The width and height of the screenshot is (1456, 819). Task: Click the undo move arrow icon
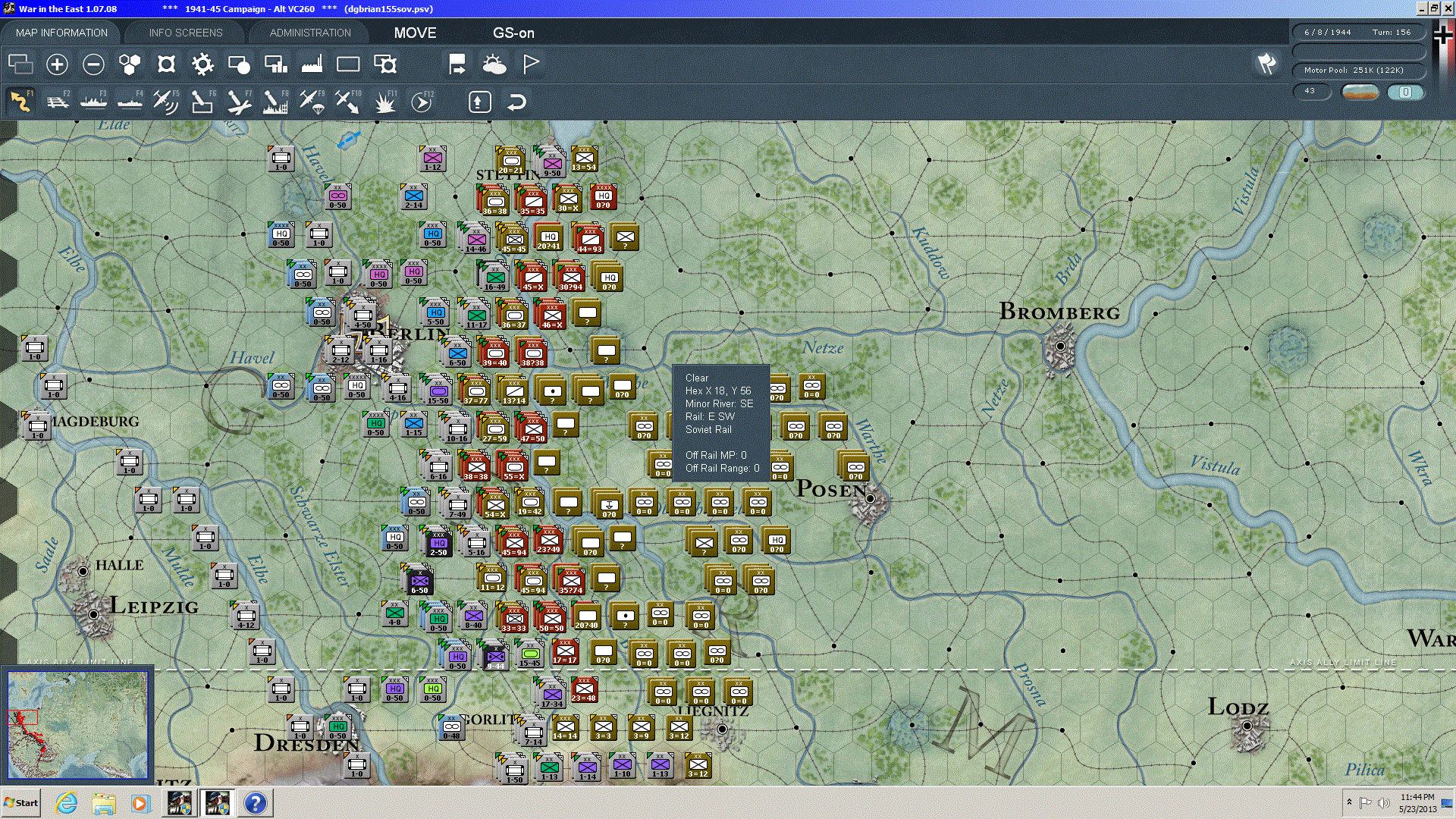(x=516, y=102)
